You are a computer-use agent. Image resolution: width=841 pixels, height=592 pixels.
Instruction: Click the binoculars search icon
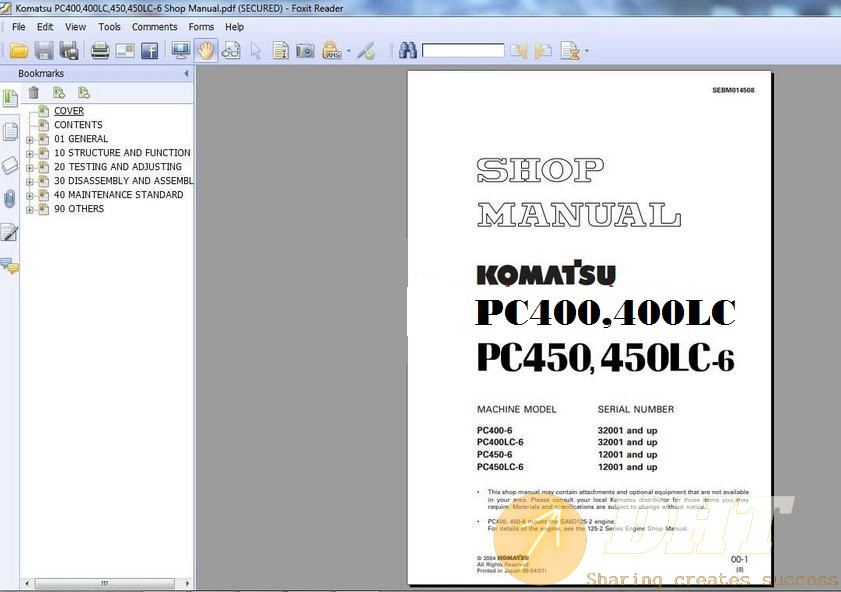[408, 51]
